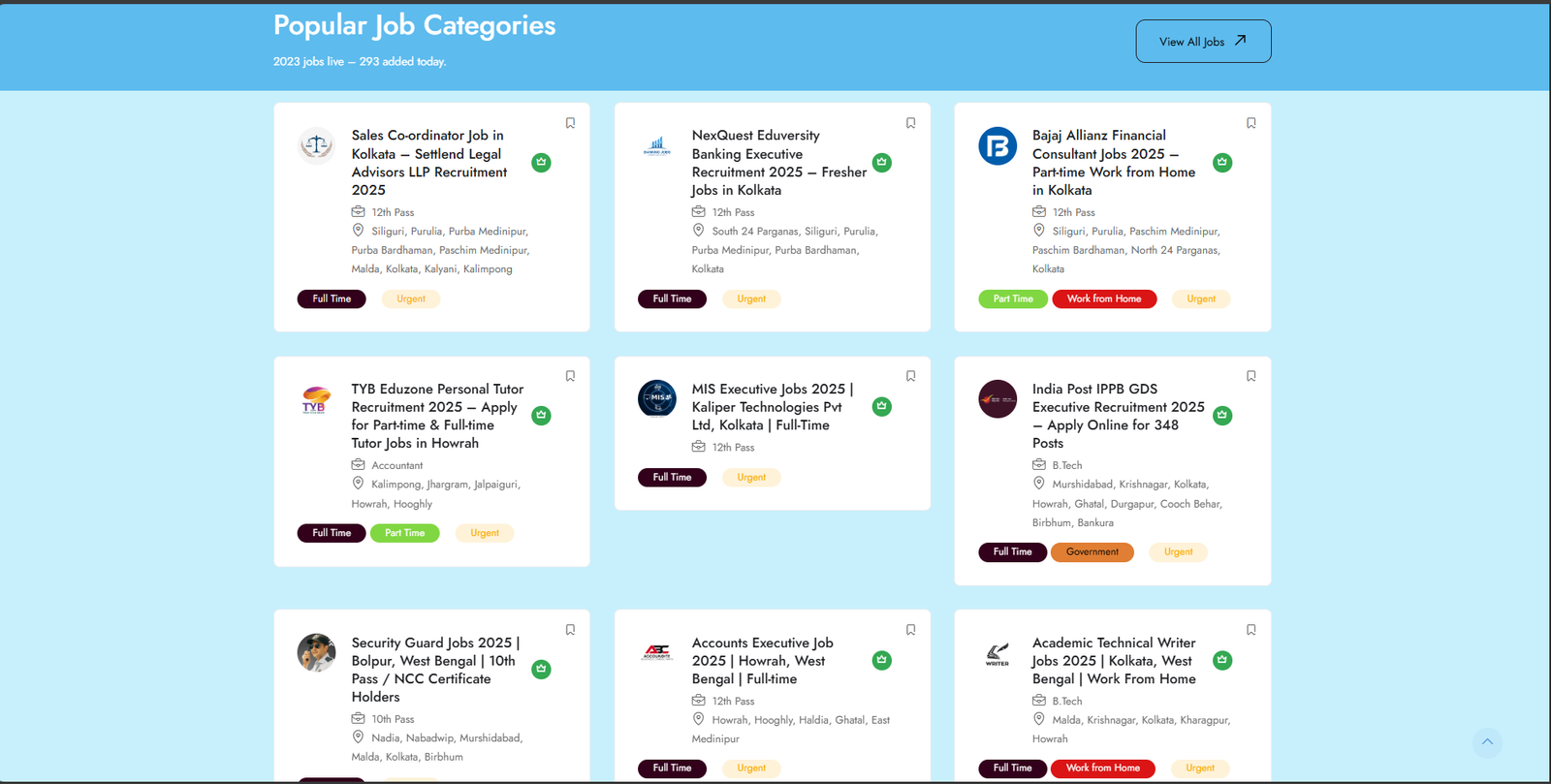The height and width of the screenshot is (784, 1551).
Task: Bookmark the Academic Technical Writer card
Action: (x=1250, y=630)
